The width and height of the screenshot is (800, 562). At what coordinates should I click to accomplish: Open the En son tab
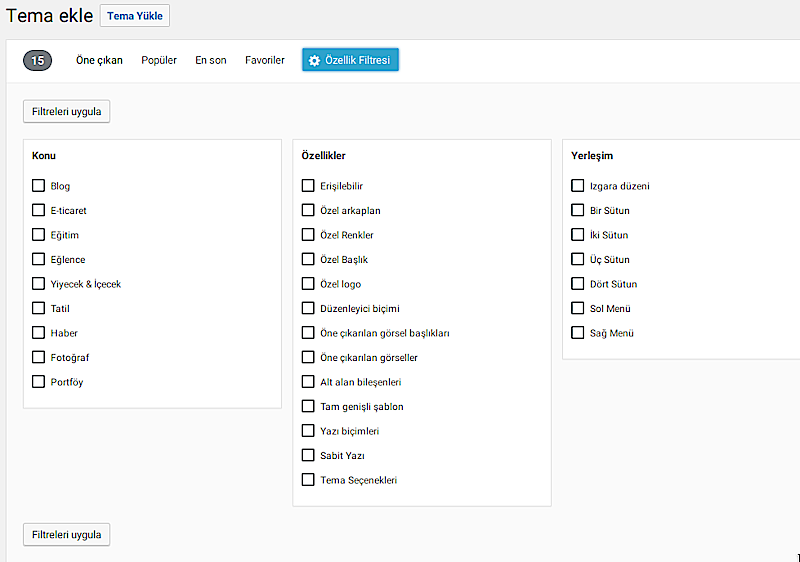coord(211,60)
